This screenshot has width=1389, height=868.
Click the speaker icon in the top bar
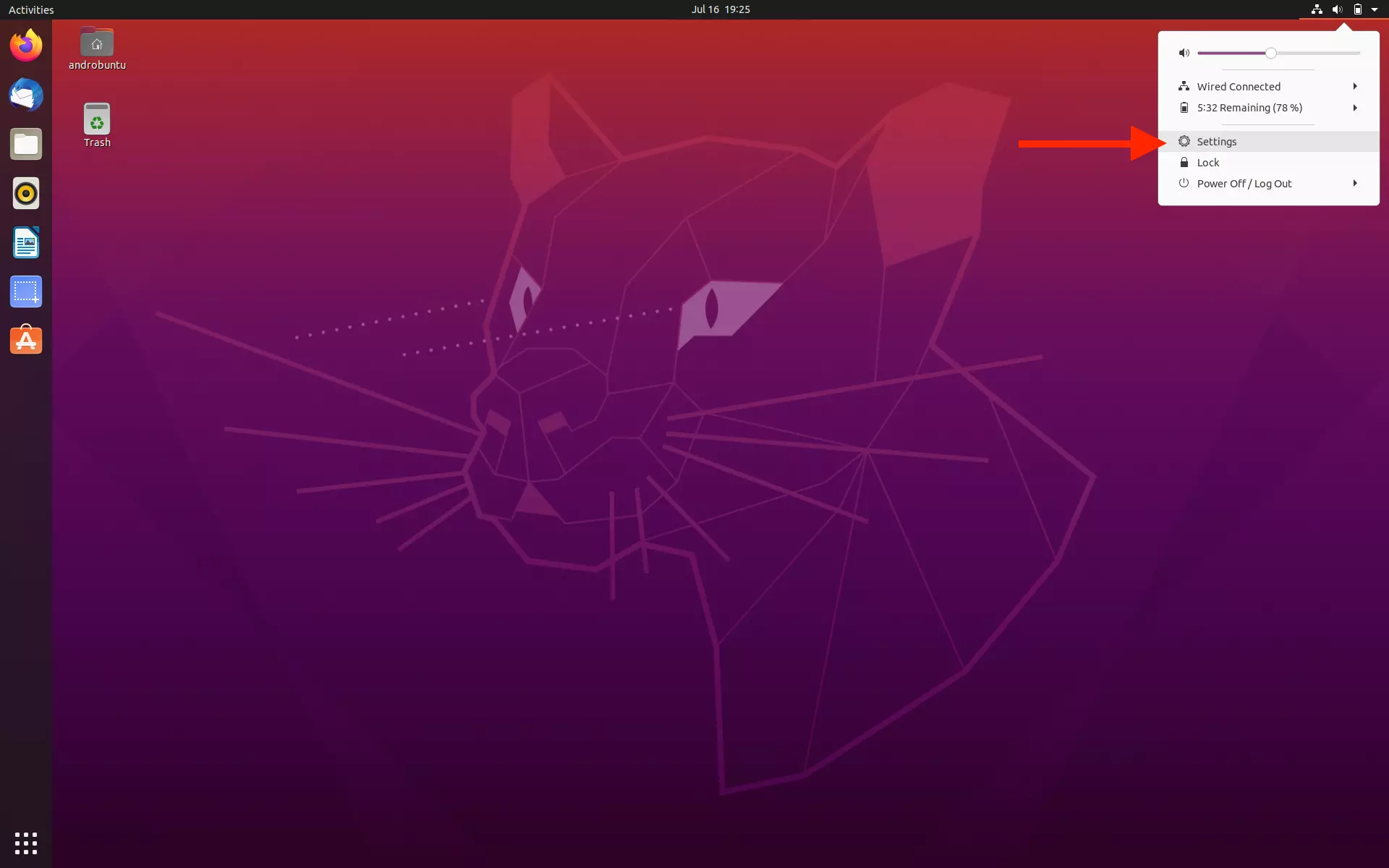coord(1337,9)
